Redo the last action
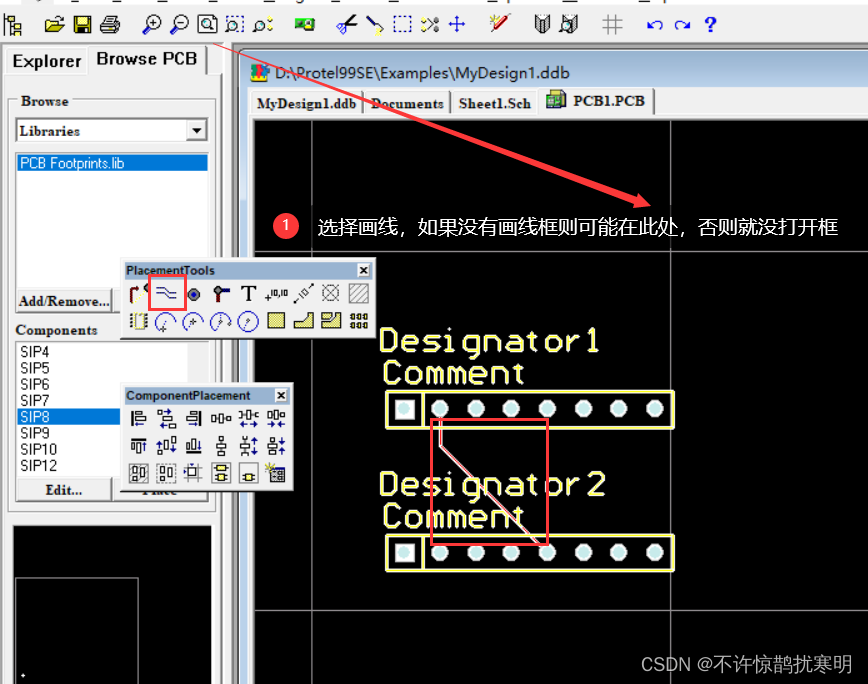 tap(682, 25)
